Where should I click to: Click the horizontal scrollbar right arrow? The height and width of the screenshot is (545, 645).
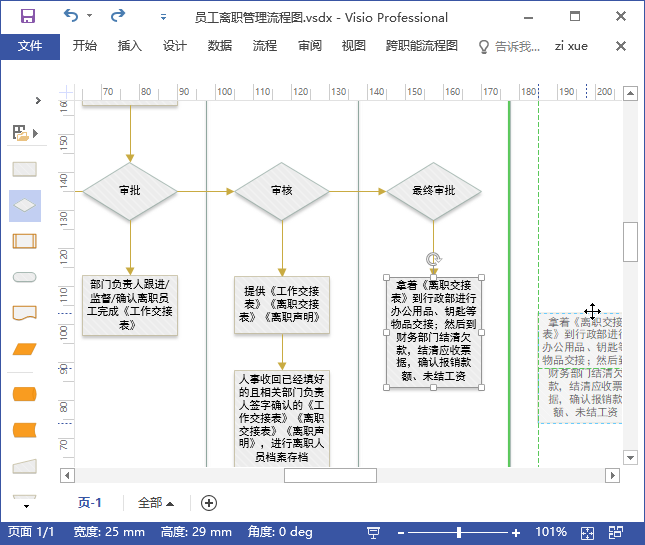coord(613,475)
